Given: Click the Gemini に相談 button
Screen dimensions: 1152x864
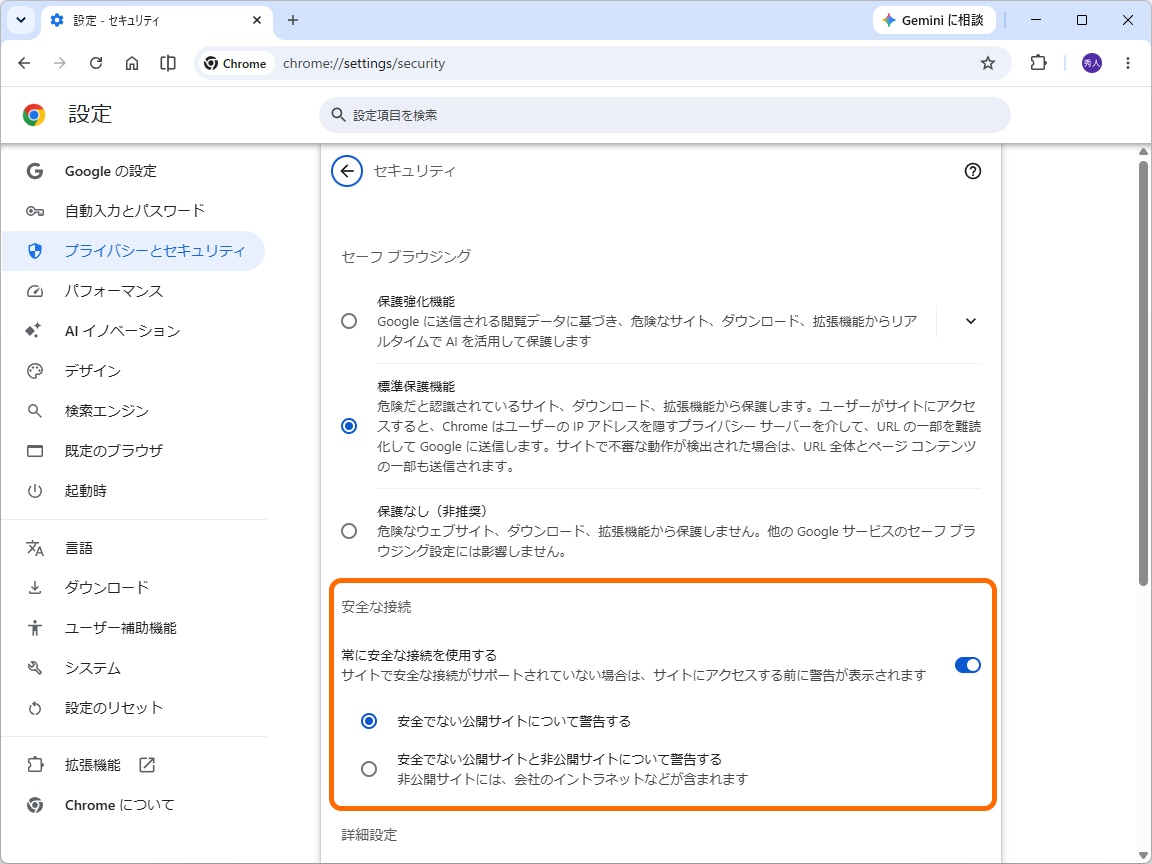Looking at the screenshot, I should pos(934,21).
